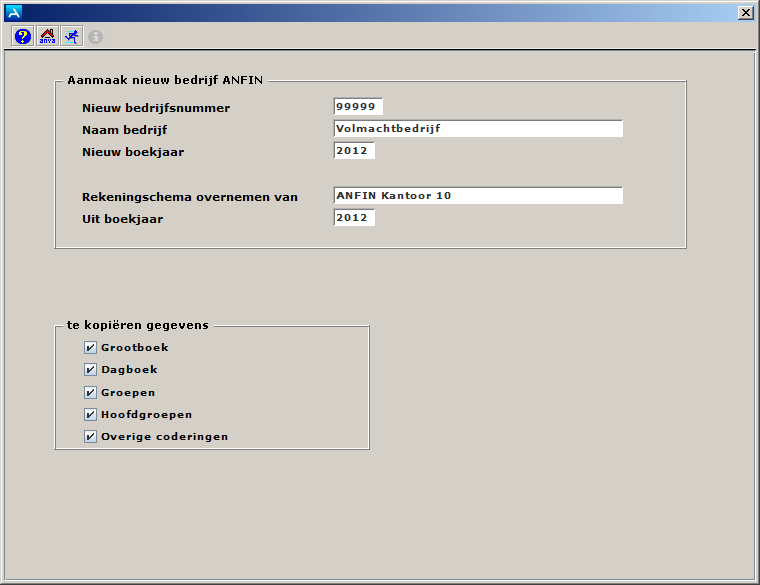The image size is (760, 585).
Task: Click the blue question mark help icon
Action: 23,36
